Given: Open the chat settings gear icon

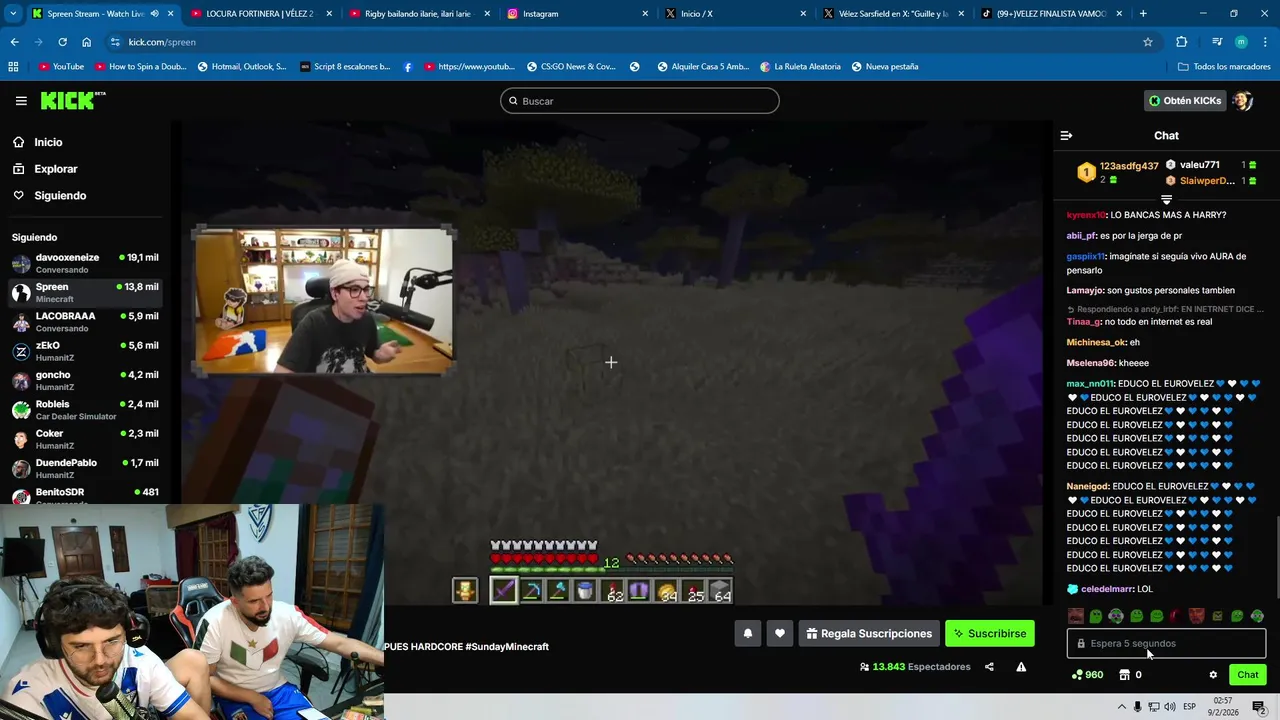Looking at the screenshot, I should click(1213, 675).
